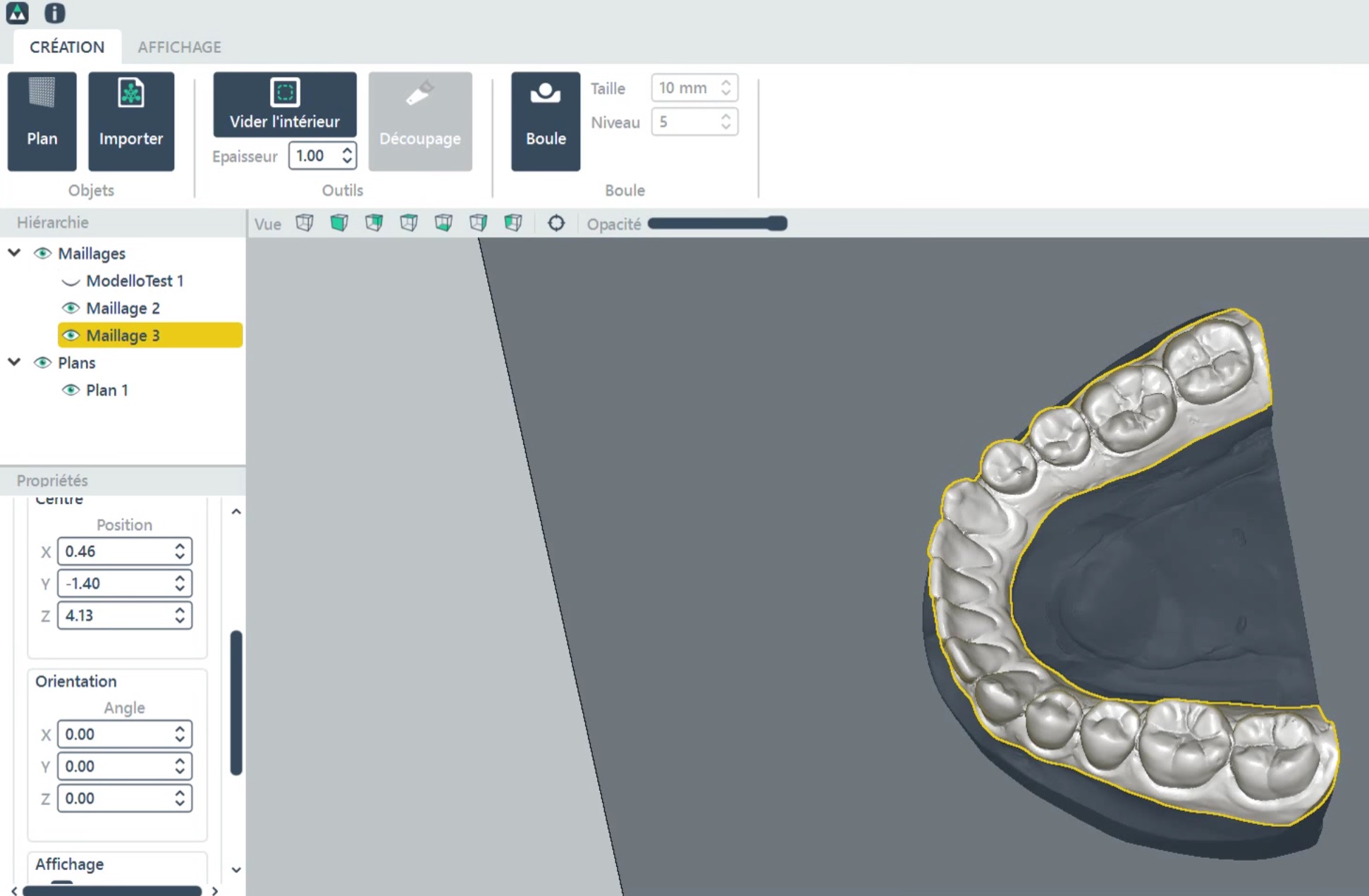Switch to front face cube view
Viewport: 1369px width, 896px height.
[x=339, y=223]
